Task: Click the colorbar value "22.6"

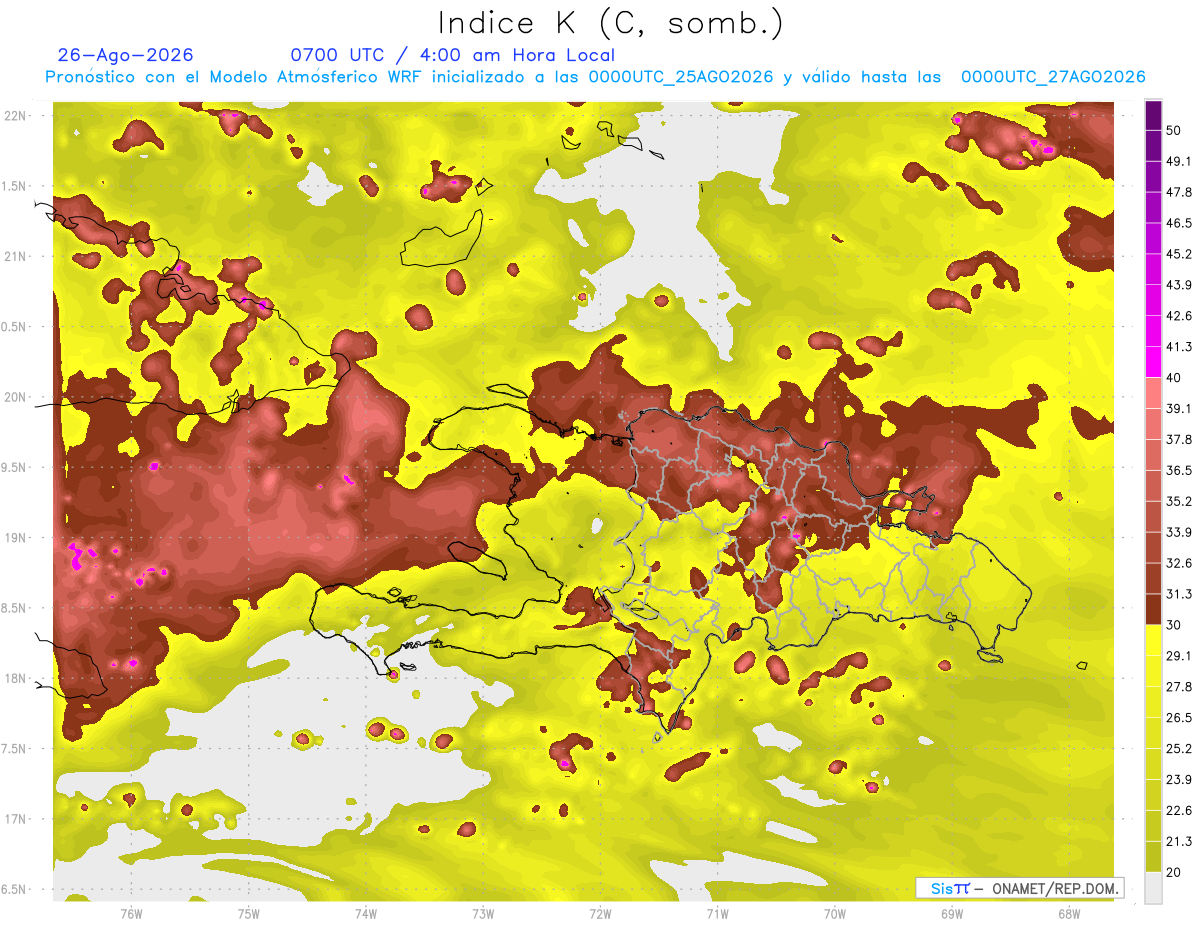Action: tap(1178, 810)
